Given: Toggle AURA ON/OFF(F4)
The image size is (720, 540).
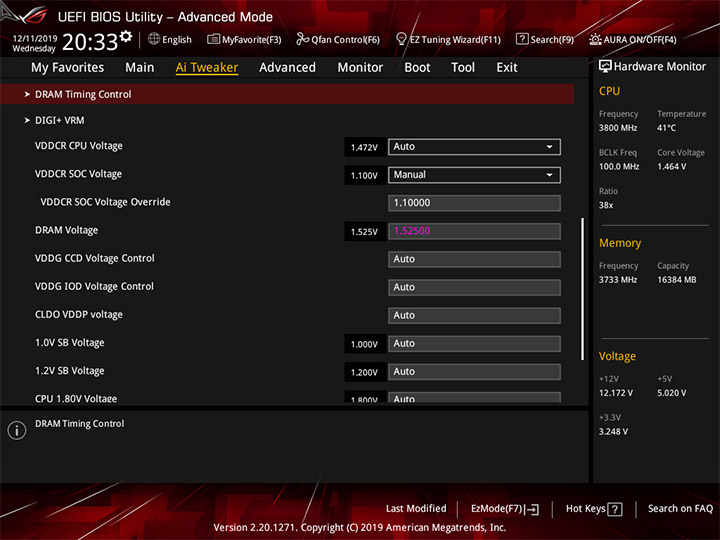Looking at the screenshot, I should [633, 39].
